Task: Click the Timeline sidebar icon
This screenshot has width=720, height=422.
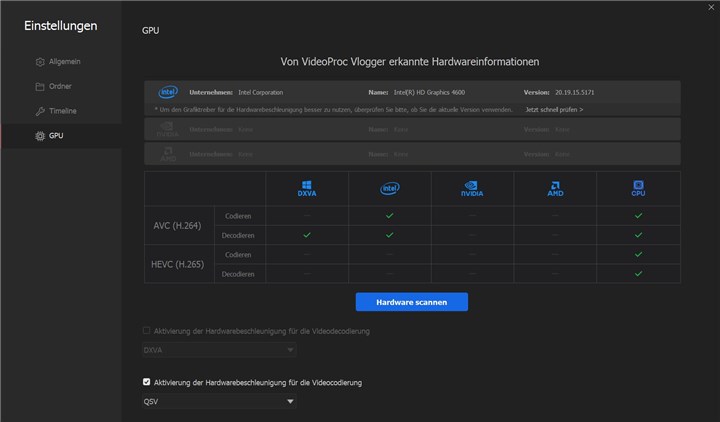Action: pos(40,111)
